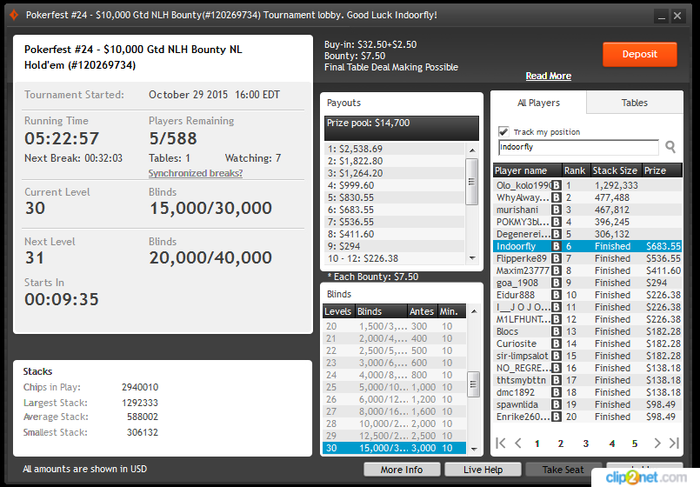Screen dimensions: 700x487
Task: Go to first page of player list
Action: [501, 443]
